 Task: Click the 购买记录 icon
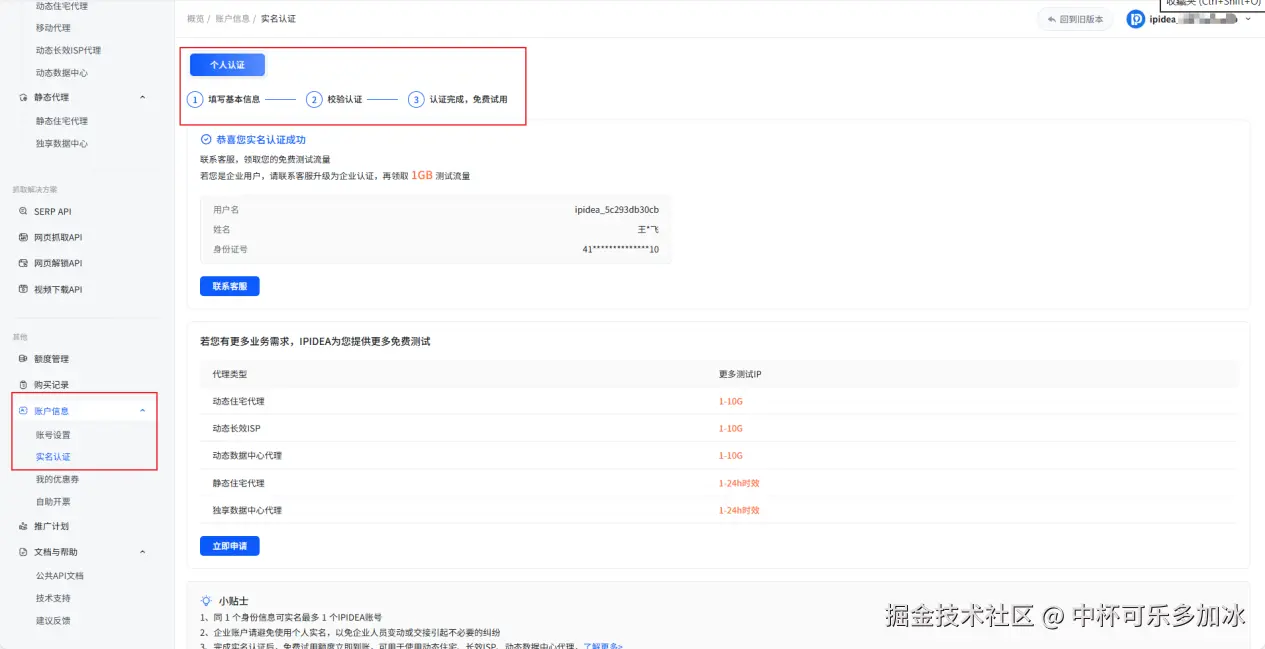click(24, 384)
